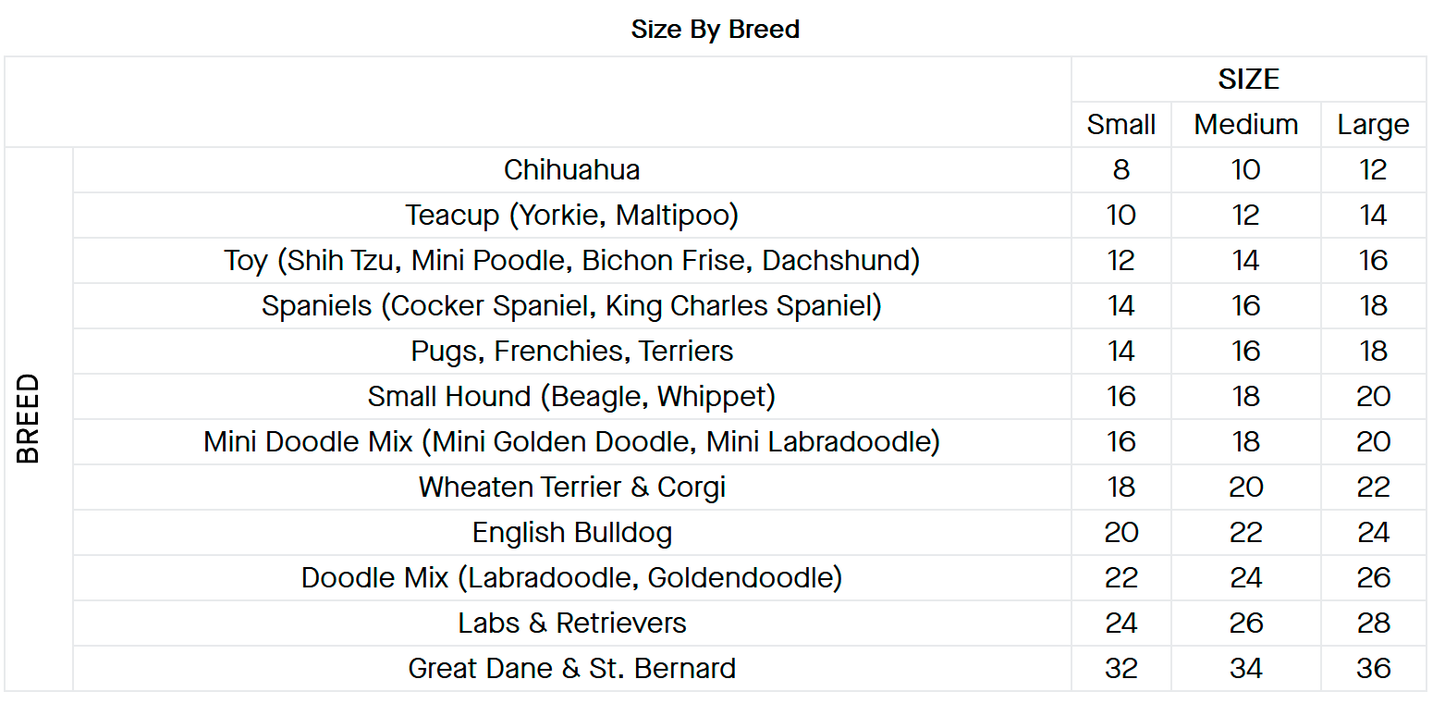This screenshot has width=1445, height=704.
Task: Click the Medium column header
Action: tap(1246, 125)
